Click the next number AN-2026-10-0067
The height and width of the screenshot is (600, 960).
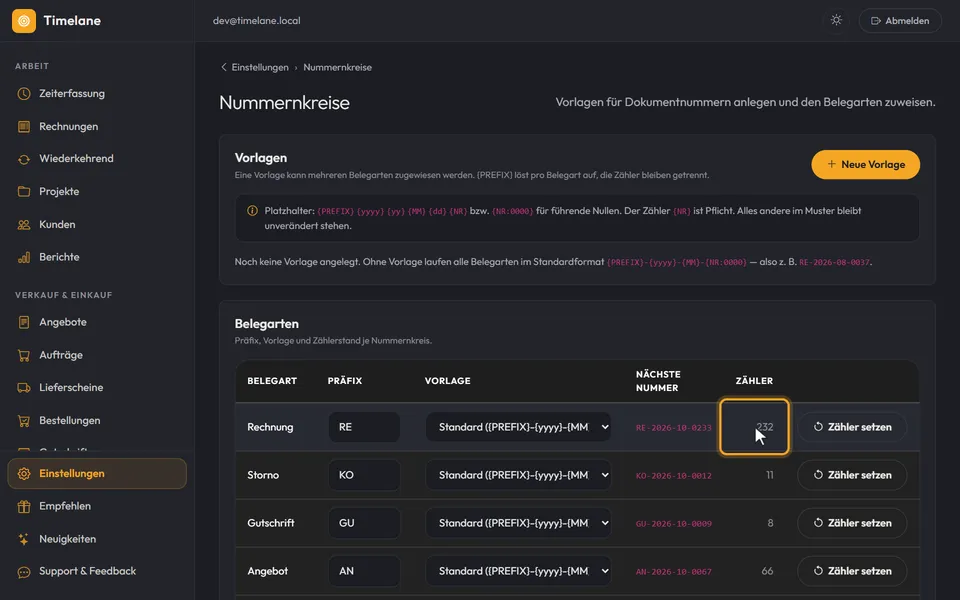tap(673, 572)
